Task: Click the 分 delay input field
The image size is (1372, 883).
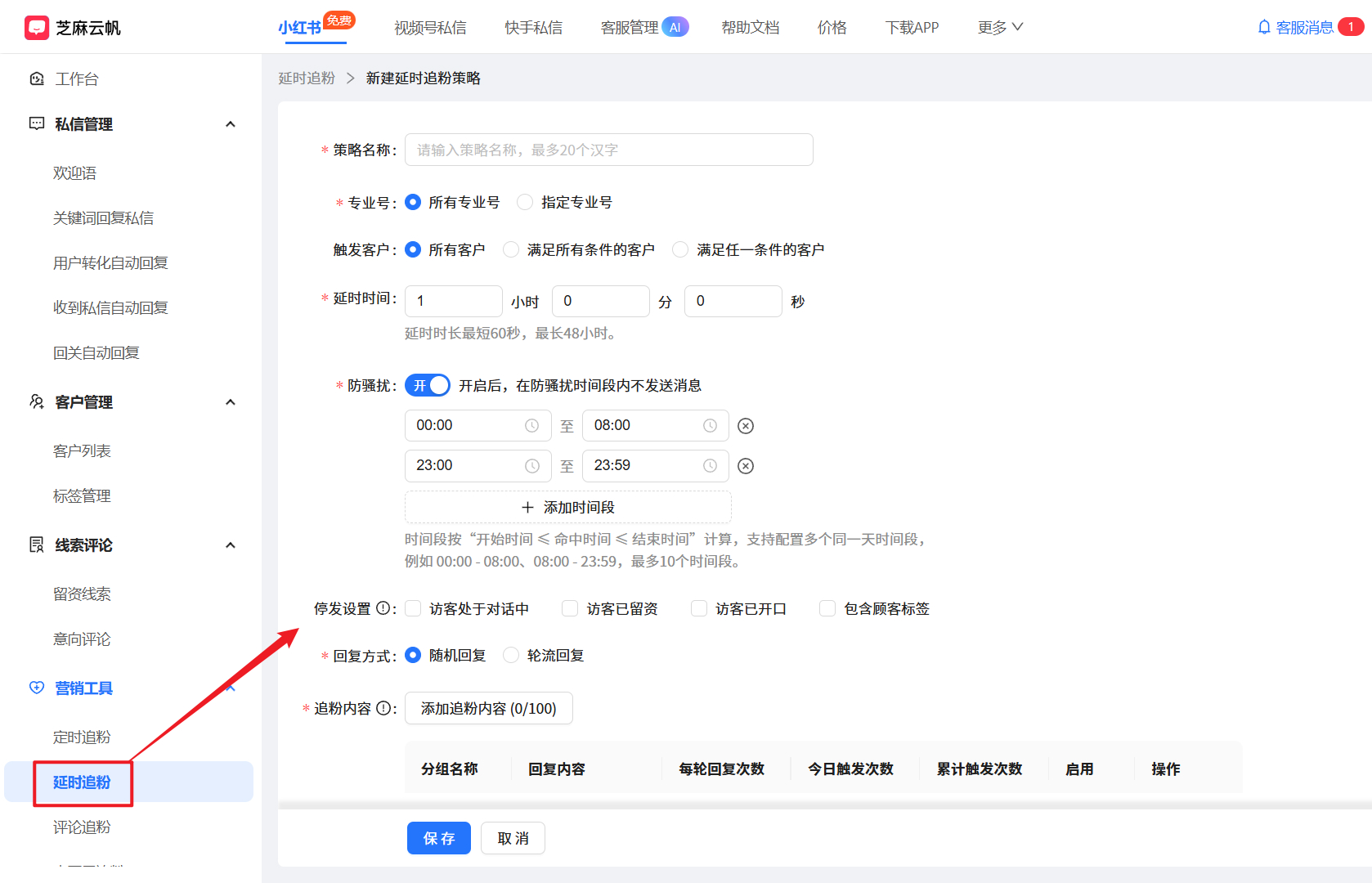Action: point(601,301)
